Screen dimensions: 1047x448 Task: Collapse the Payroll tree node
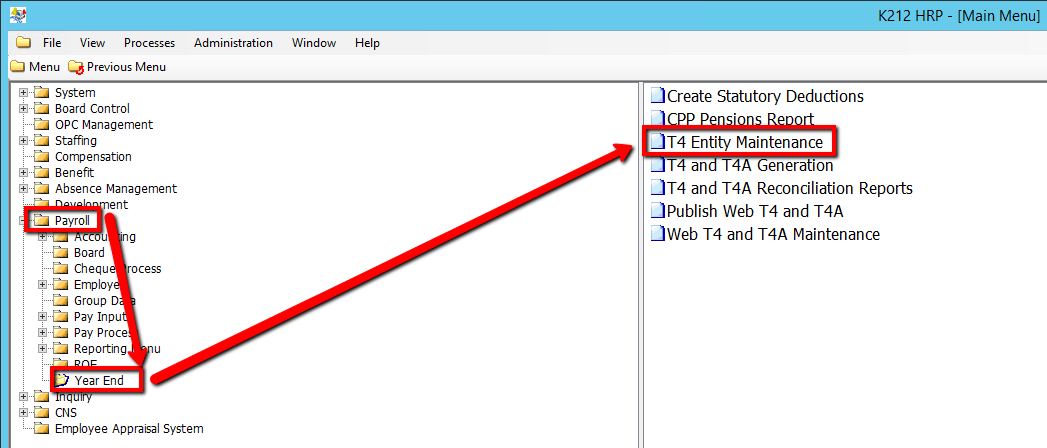click(24, 221)
